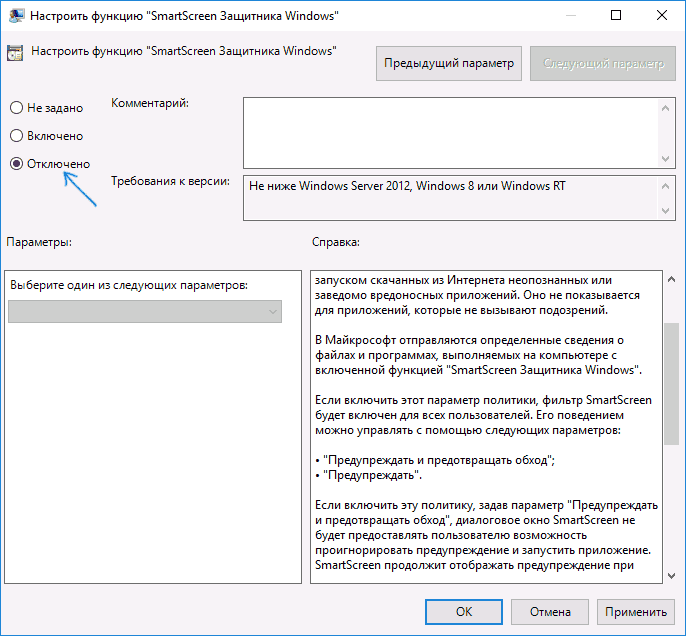The image size is (686, 636).
Task: Click the "Требования к версии:" label
Action: pos(170,181)
